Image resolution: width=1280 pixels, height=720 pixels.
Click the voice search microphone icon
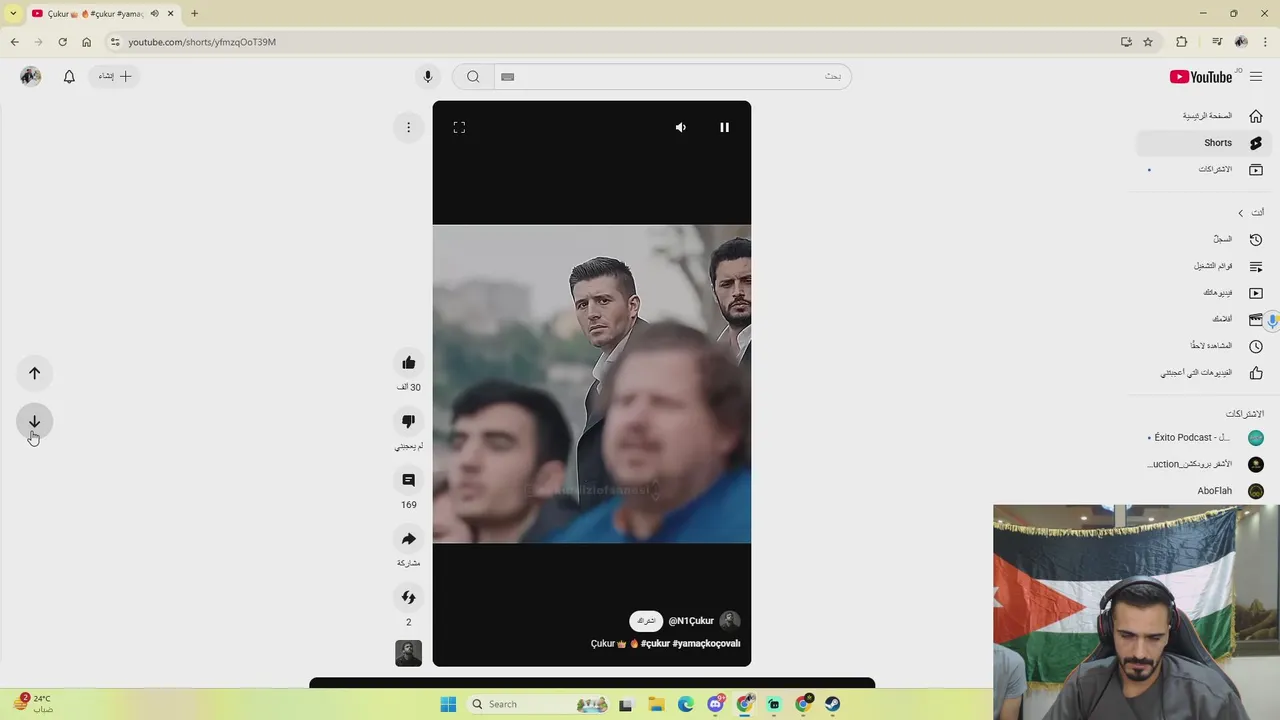[427, 77]
